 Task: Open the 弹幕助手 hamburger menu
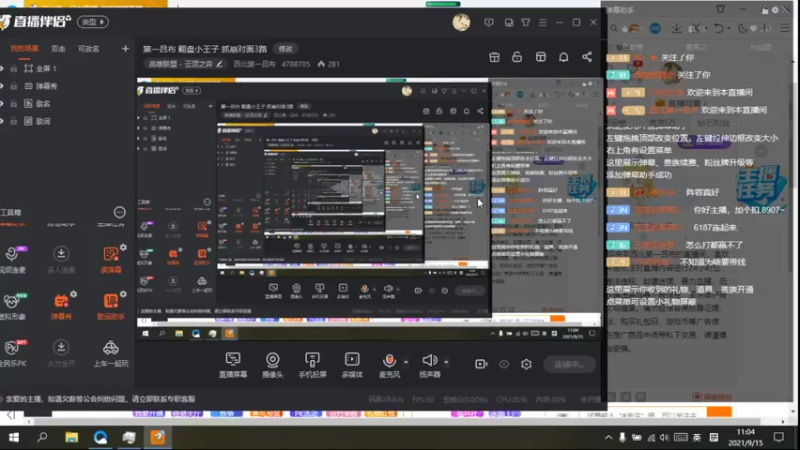785,29
